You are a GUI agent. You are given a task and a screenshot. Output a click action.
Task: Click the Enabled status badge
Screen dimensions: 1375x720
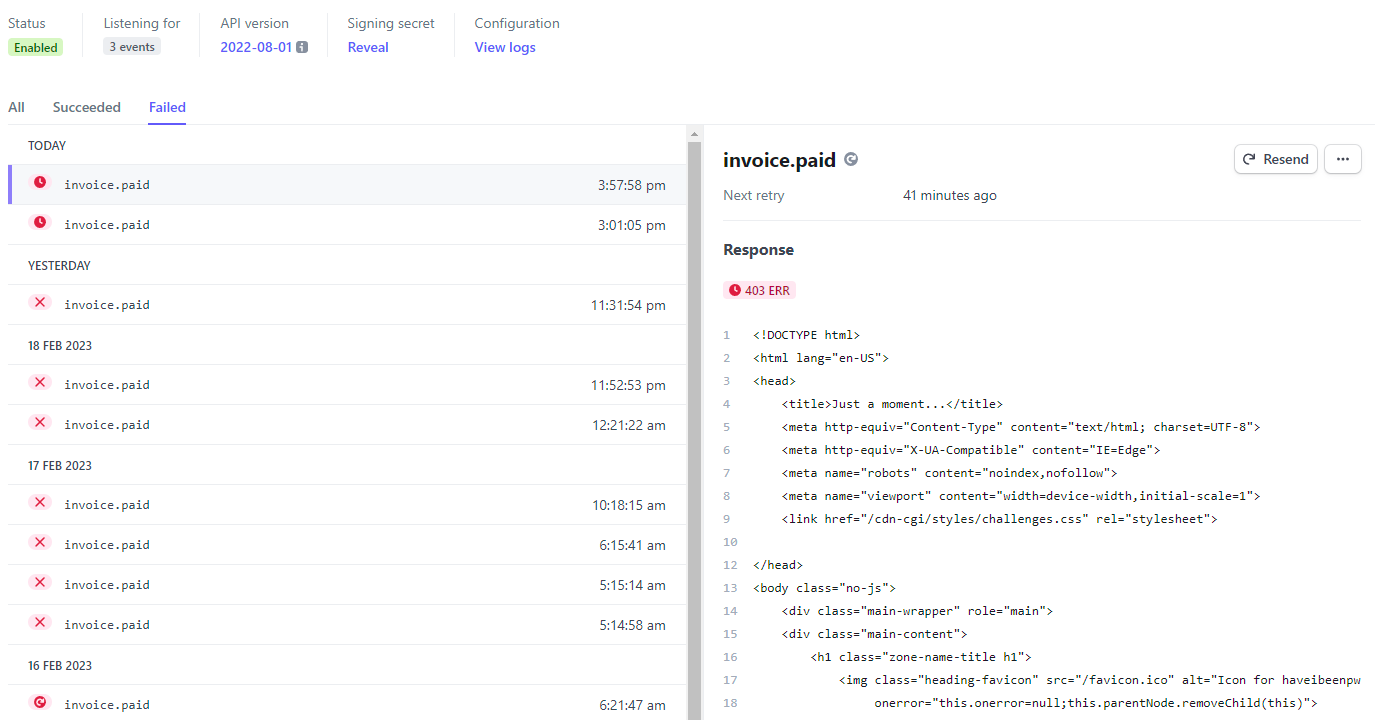pos(36,47)
